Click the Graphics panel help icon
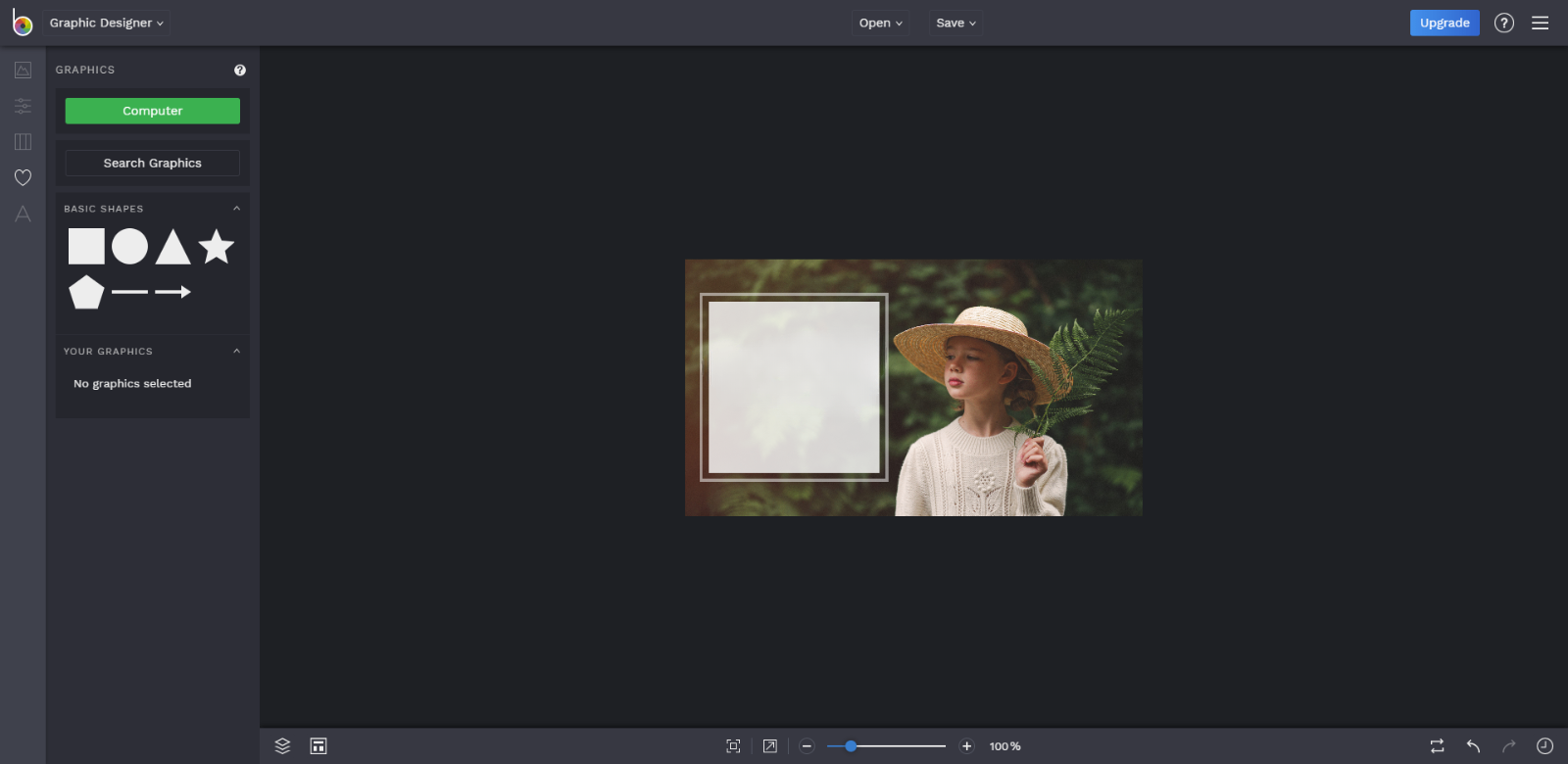 (x=240, y=70)
